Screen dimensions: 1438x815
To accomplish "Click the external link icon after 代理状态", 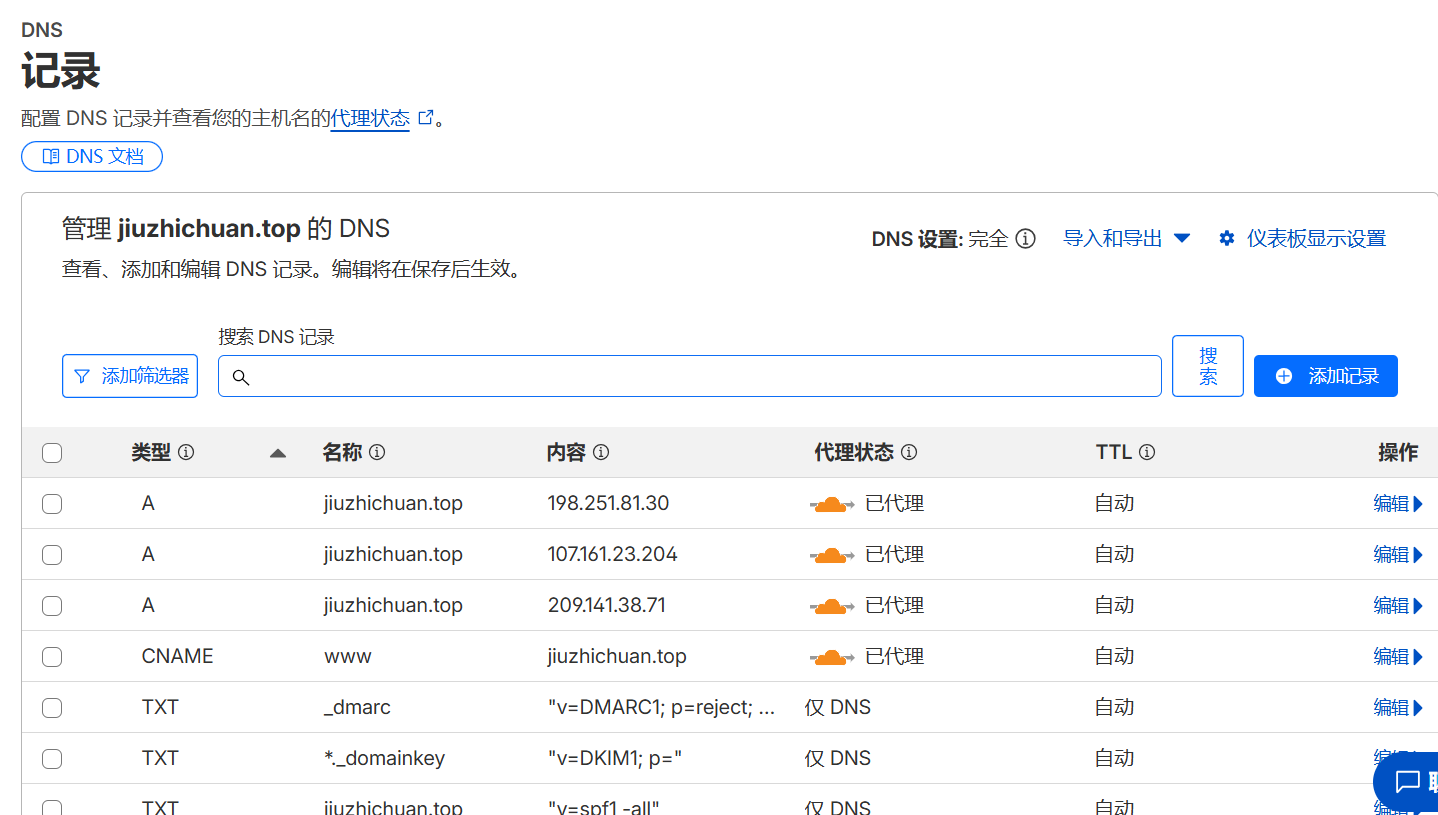I will click(x=426, y=117).
